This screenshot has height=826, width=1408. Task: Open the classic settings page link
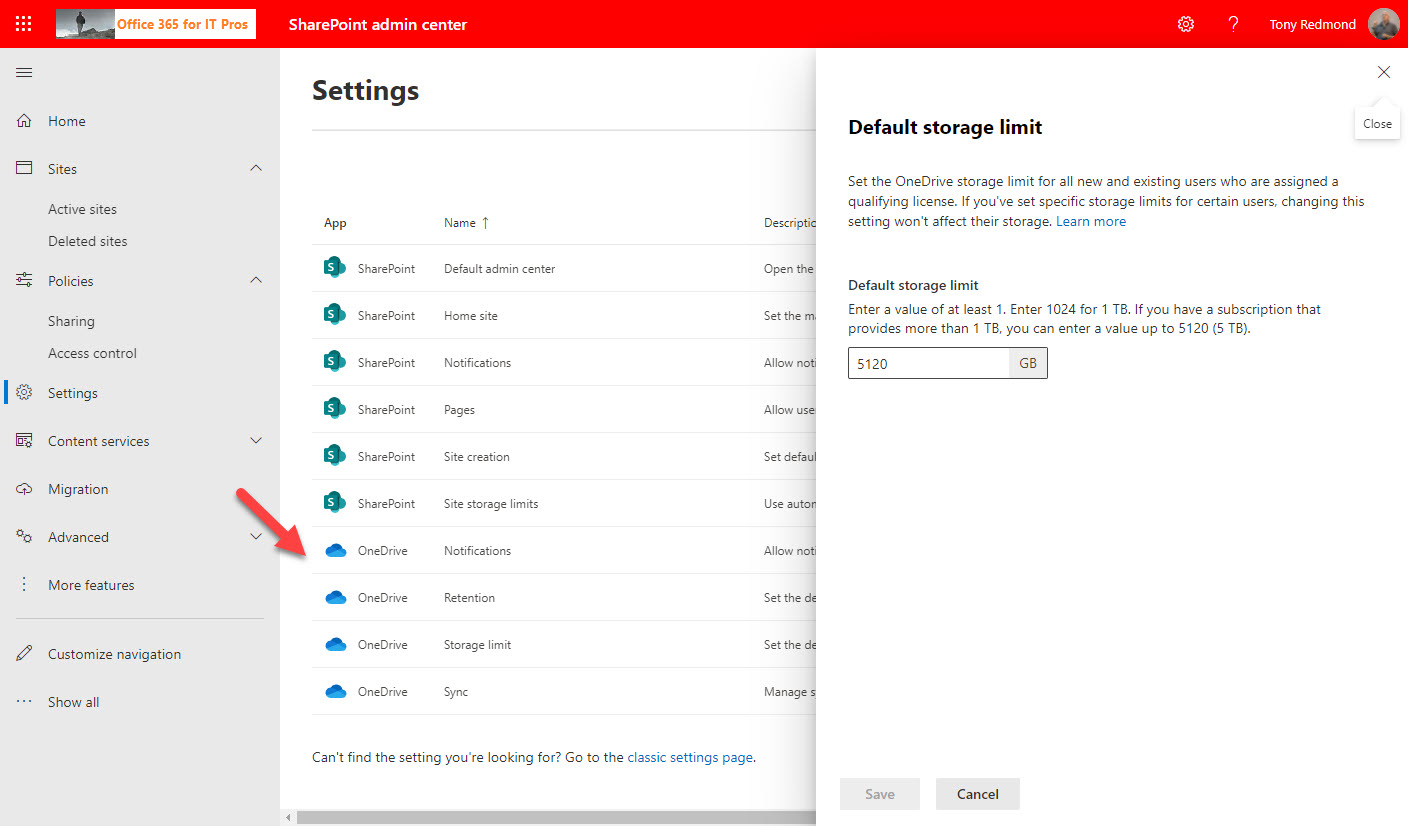click(690, 757)
